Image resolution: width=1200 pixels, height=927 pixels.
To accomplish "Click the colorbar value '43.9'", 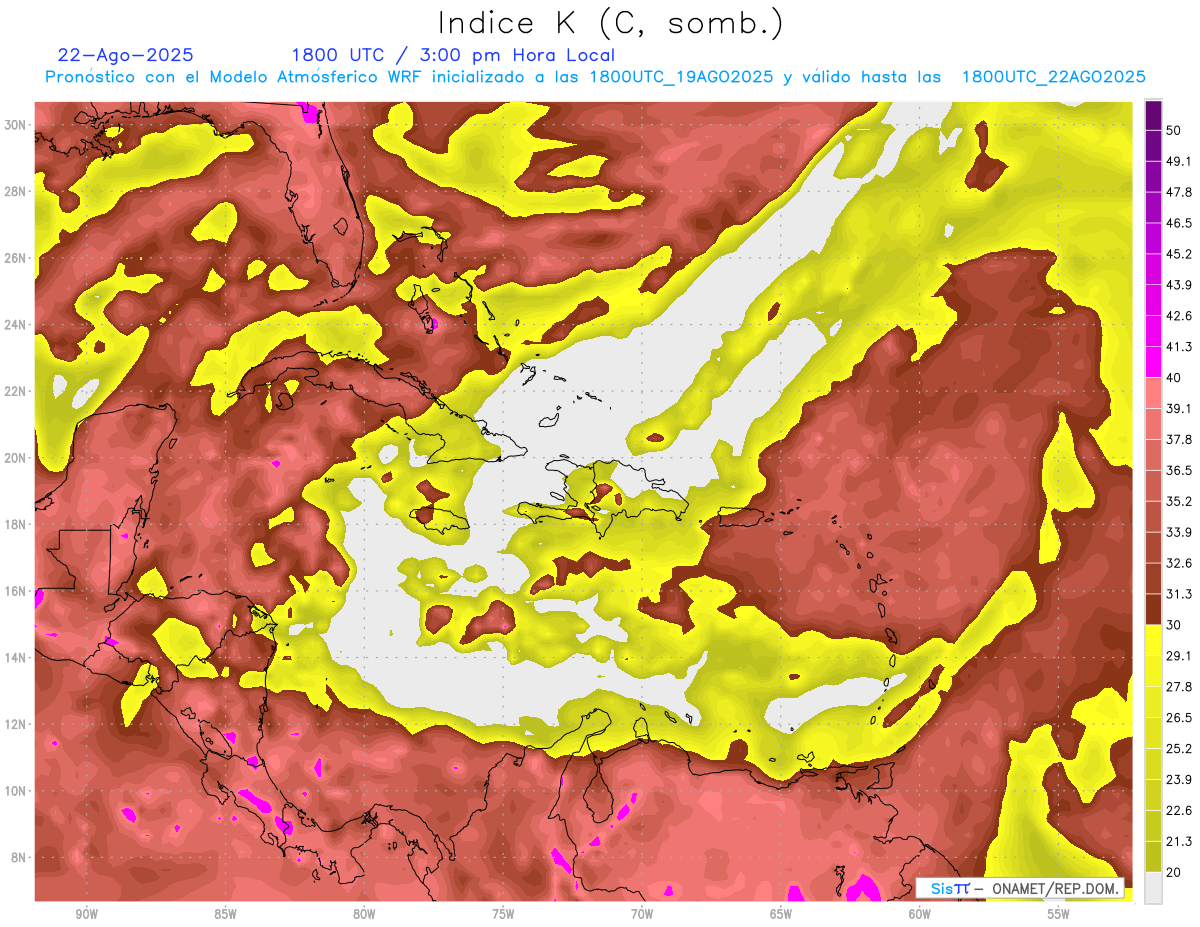I will click(1178, 285).
